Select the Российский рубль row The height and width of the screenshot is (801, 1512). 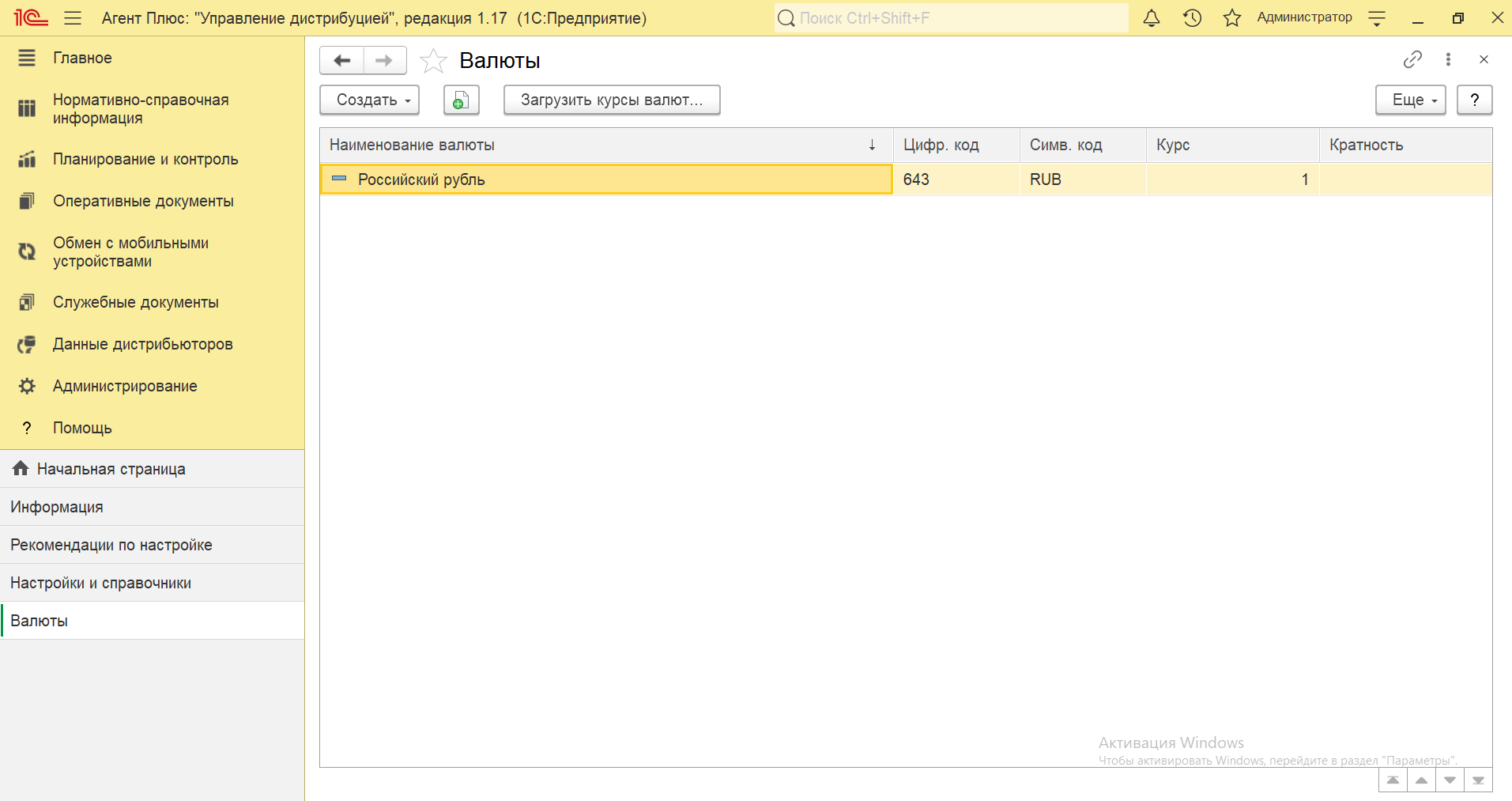click(x=605, y=179)
